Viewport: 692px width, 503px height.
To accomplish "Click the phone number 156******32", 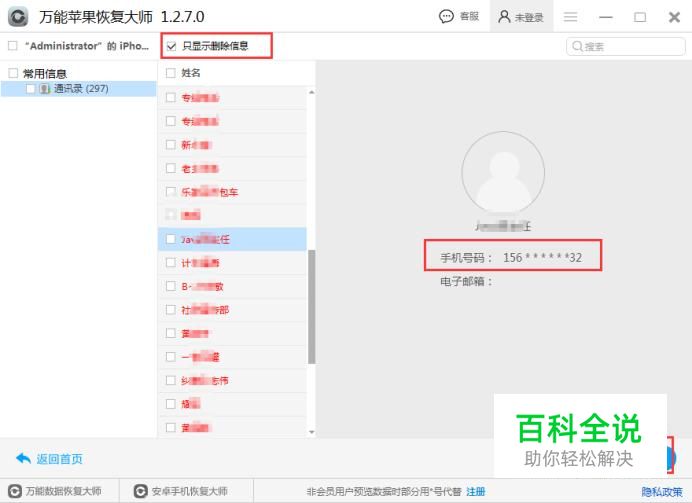I will pyautogui.click(x=542, y=257).
